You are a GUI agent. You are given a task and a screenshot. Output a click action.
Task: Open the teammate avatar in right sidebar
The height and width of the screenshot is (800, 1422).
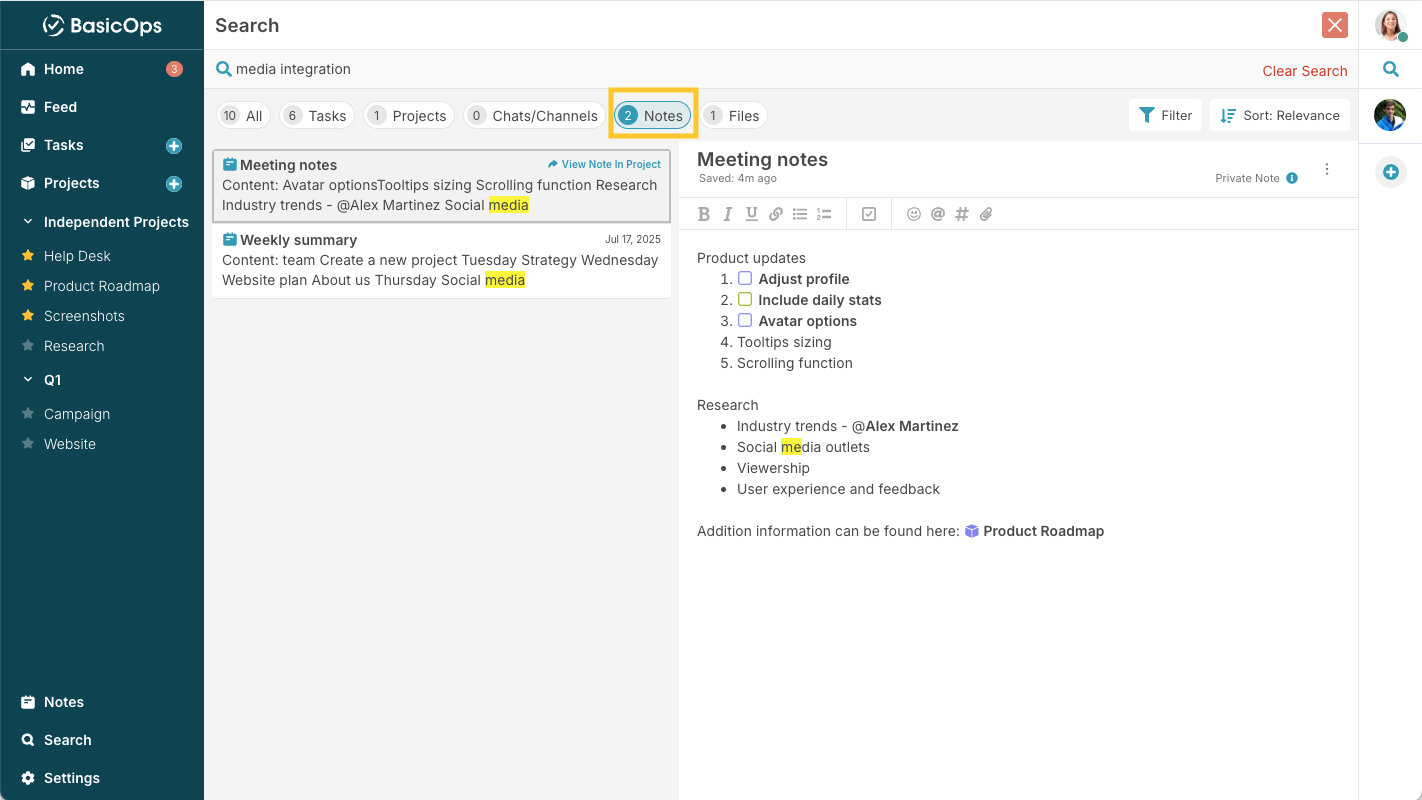pyautogui.click(x=1390, y=115)
